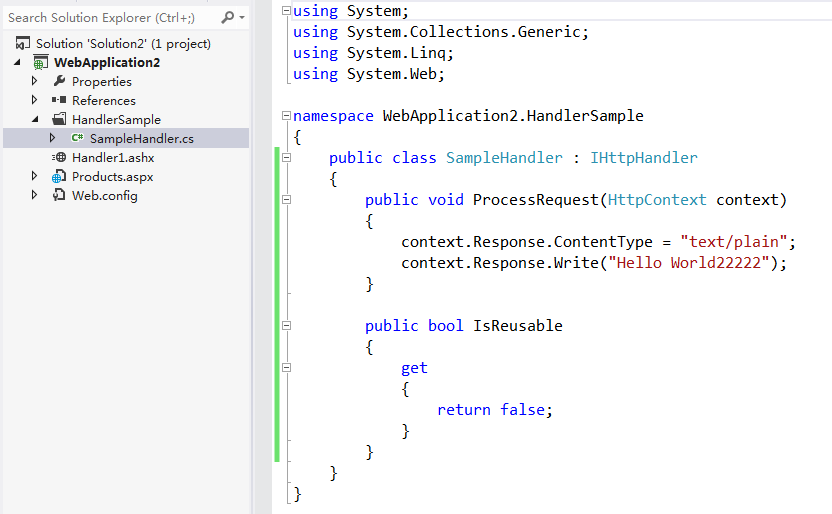Focus the Search Solution Explorer input field
832x514 pixels.
point(126,18)
